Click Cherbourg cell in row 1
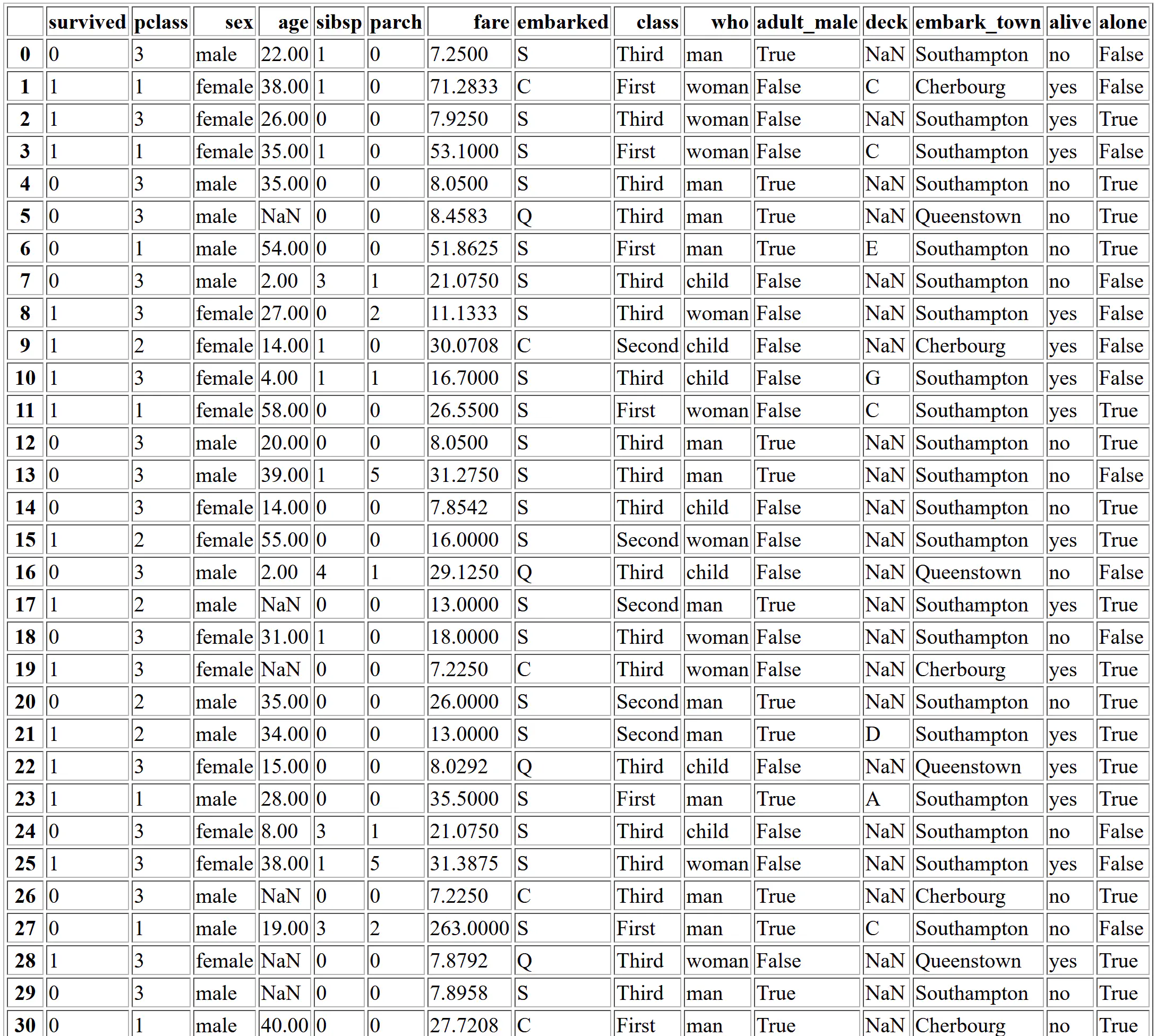The image size is (1165, 1036). (961, 87)
